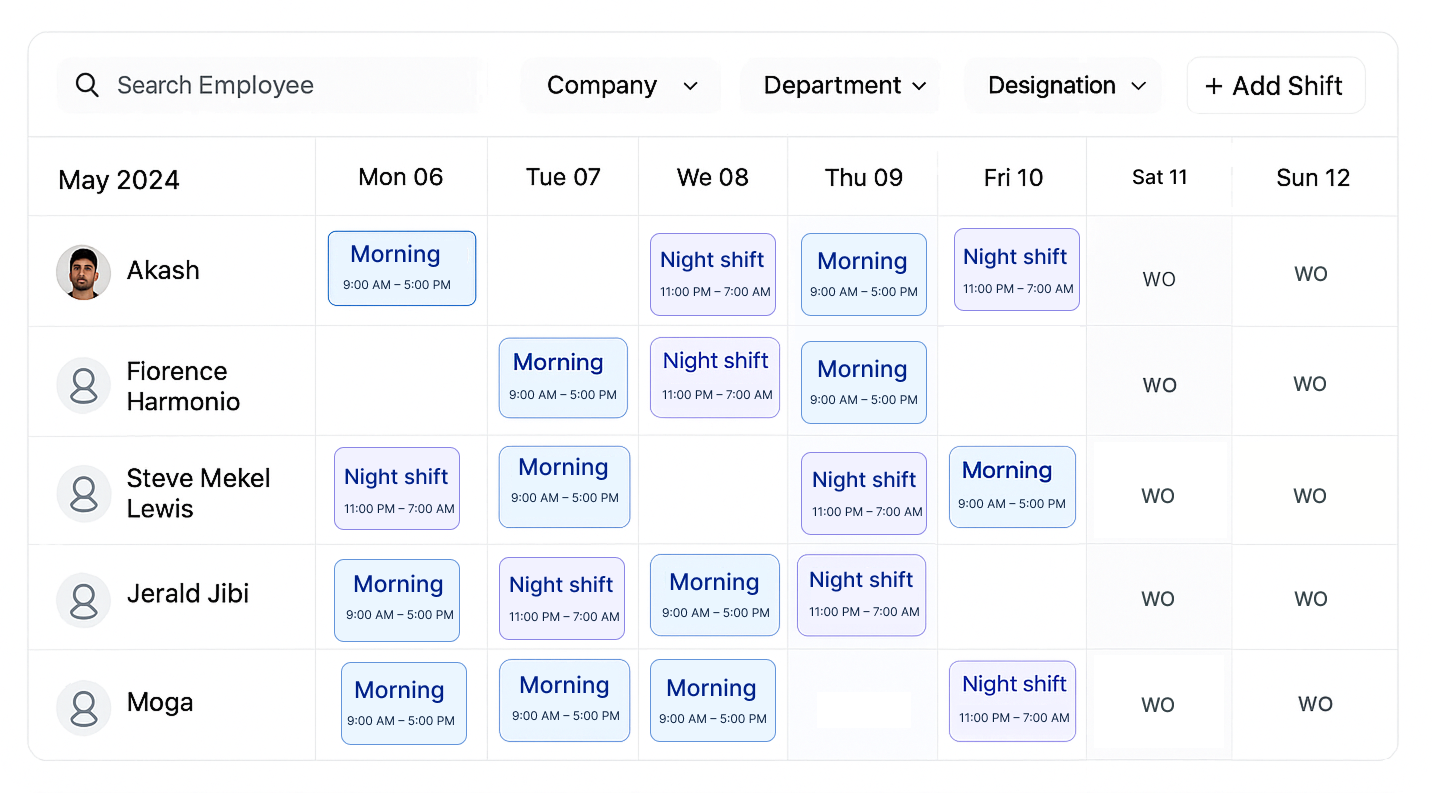Select Fiorence's Tuesday Morning shift
Viewport: 1432px width, 793px height.
[x=563, y=377]
